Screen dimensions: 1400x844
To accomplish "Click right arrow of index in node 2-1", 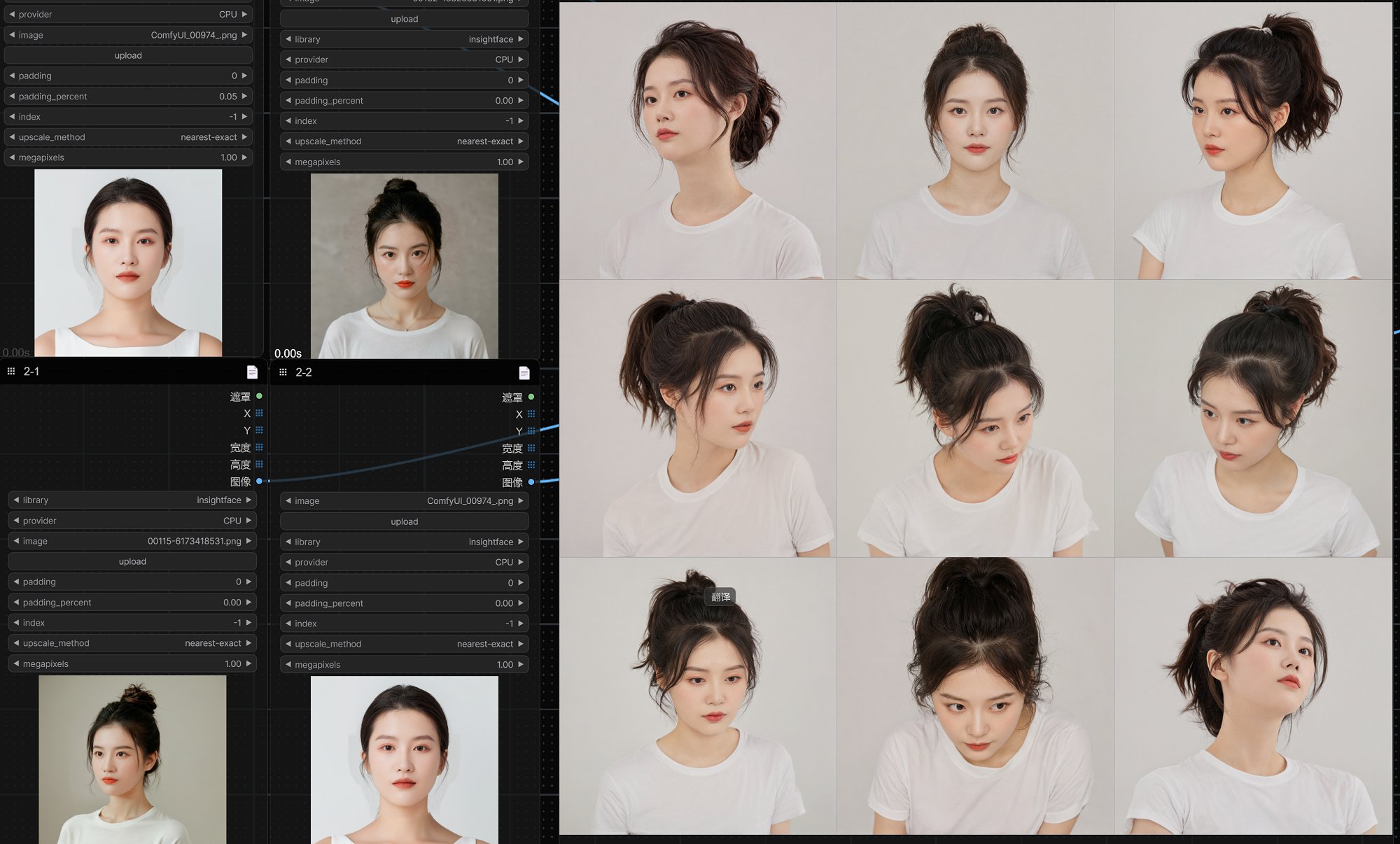I will point(248,623).
